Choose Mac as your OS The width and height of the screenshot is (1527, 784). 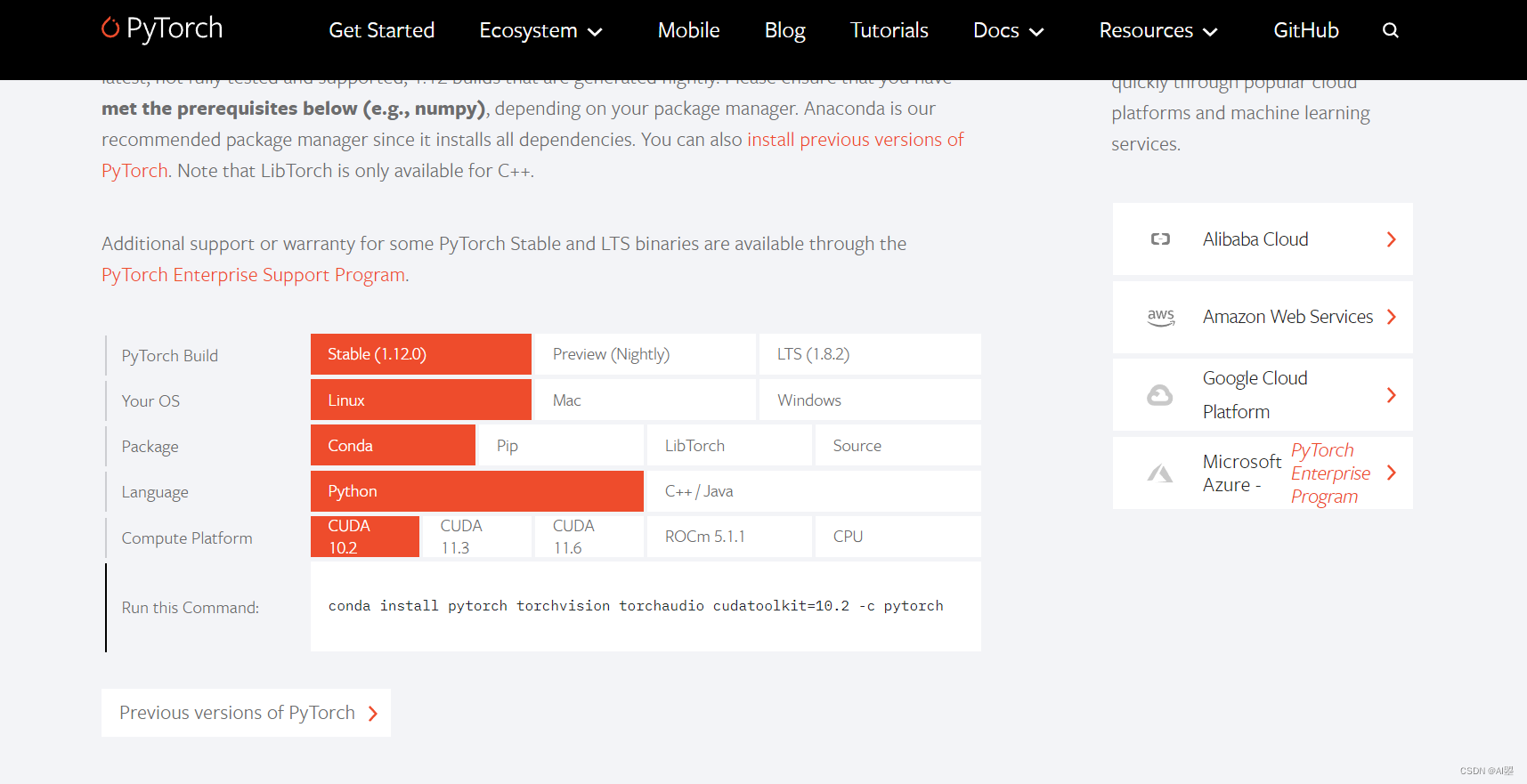pos(646,400)
